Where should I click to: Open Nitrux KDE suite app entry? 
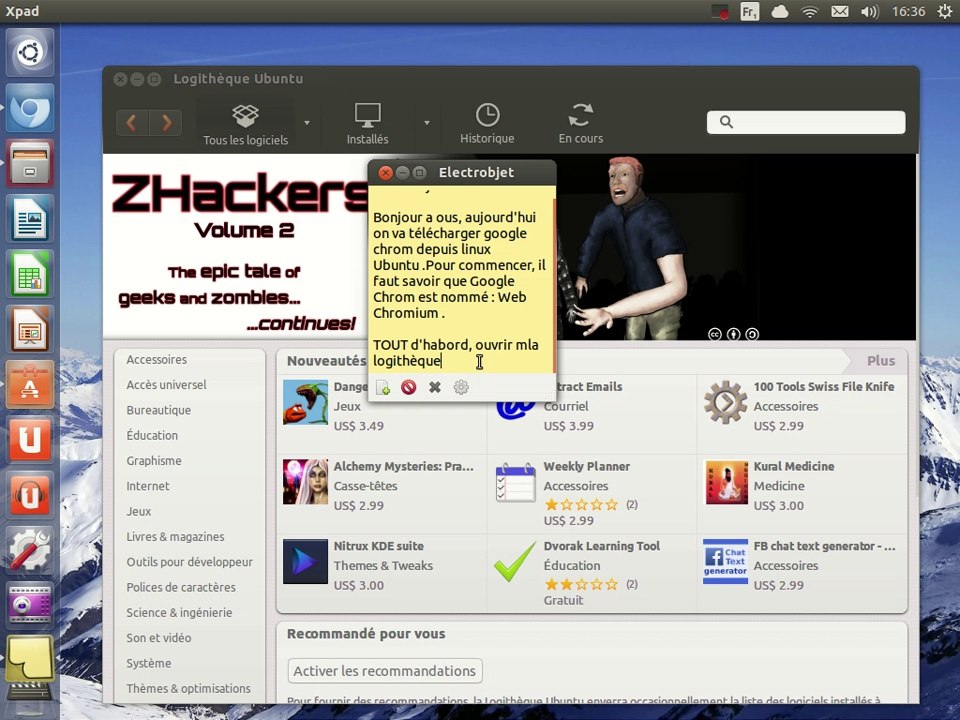click(x=382, y=572)
